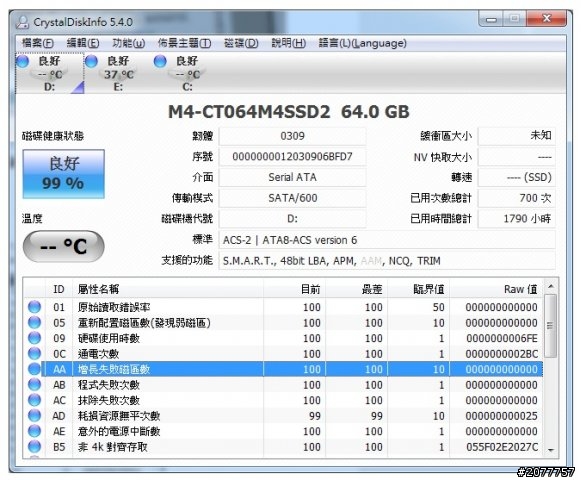This screenshot has height=480, width=581.
Task: Click power-on count field 700 次
Action: point(517,198)
